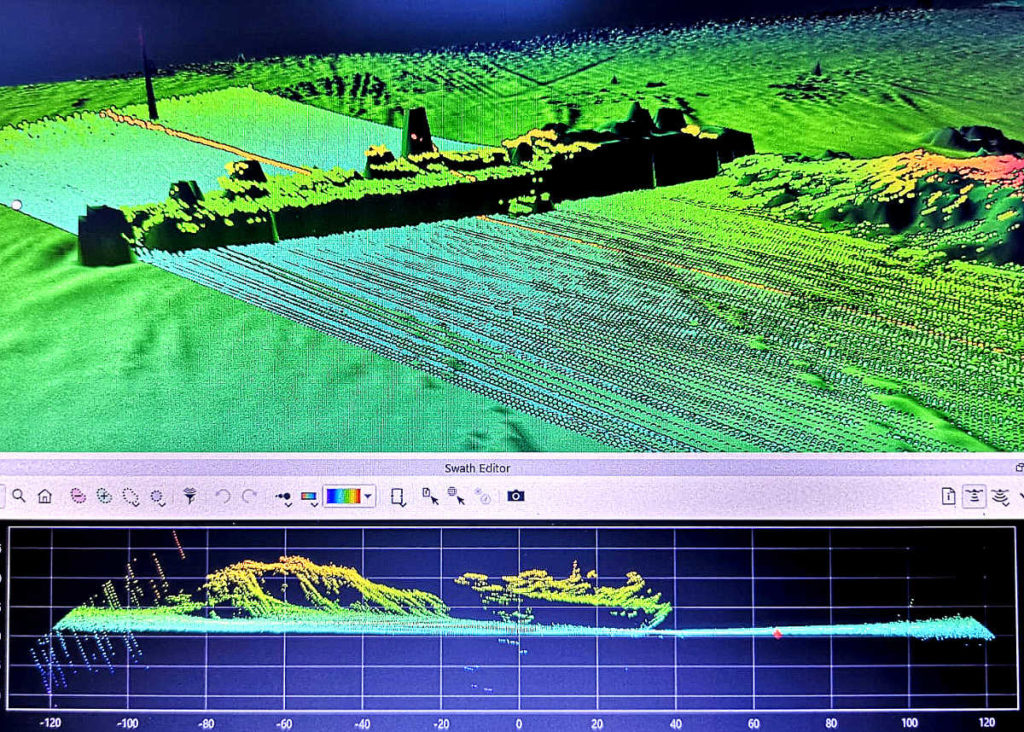Click the red highlighted sounding point

tap(777, 633)
